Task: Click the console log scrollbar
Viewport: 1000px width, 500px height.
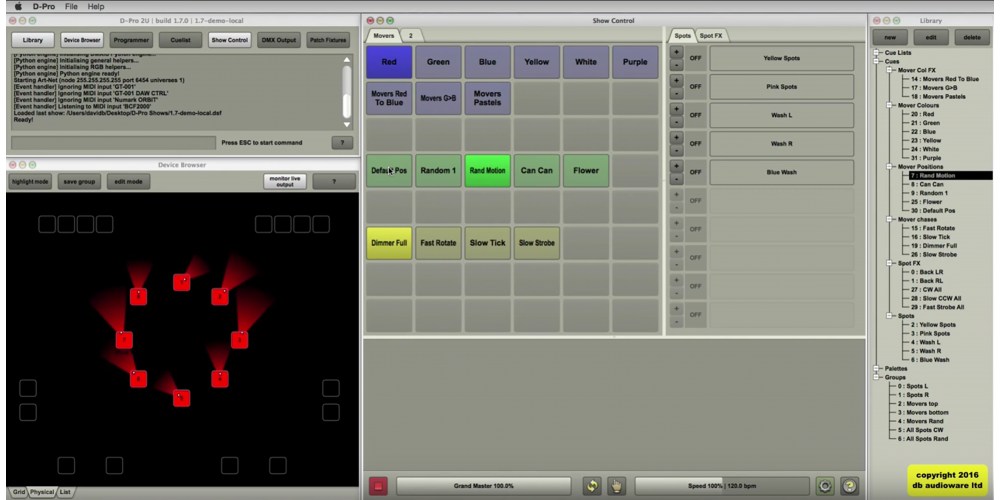Action: click(347, 91)
